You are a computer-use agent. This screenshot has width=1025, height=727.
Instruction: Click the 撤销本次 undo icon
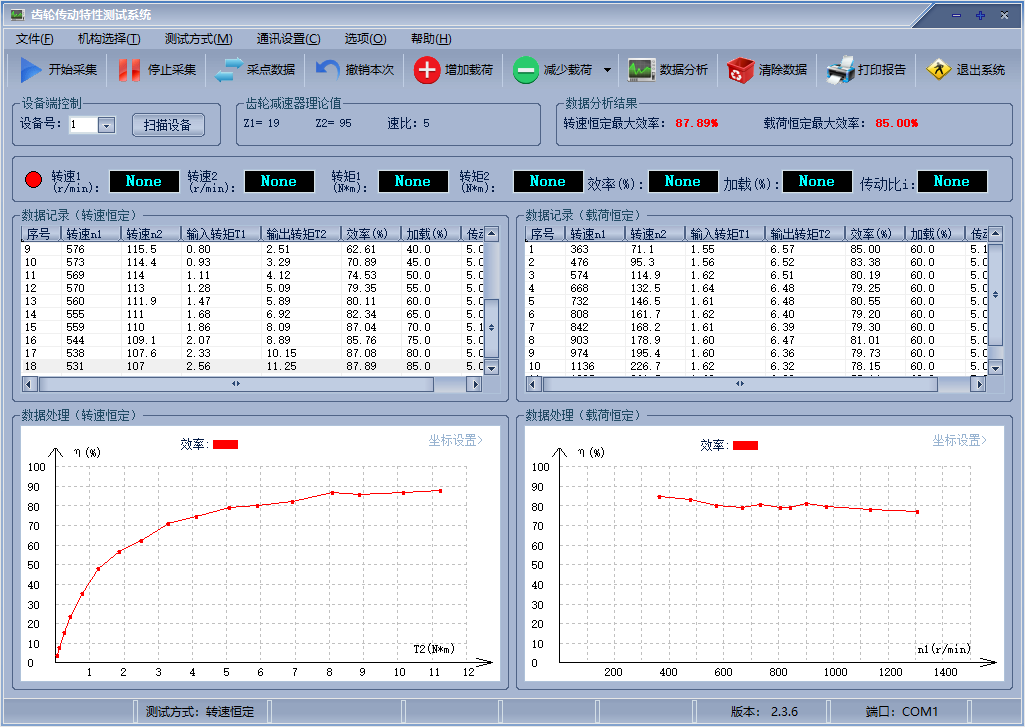pyautogui.click(x=328, y=70)
